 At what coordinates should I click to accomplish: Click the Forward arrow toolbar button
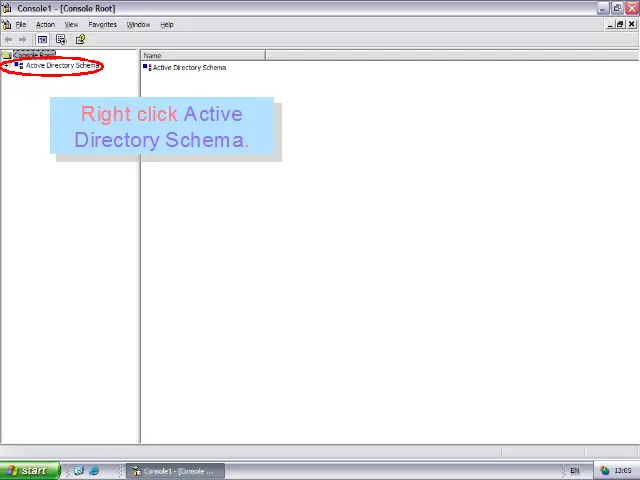coord(23,39)
